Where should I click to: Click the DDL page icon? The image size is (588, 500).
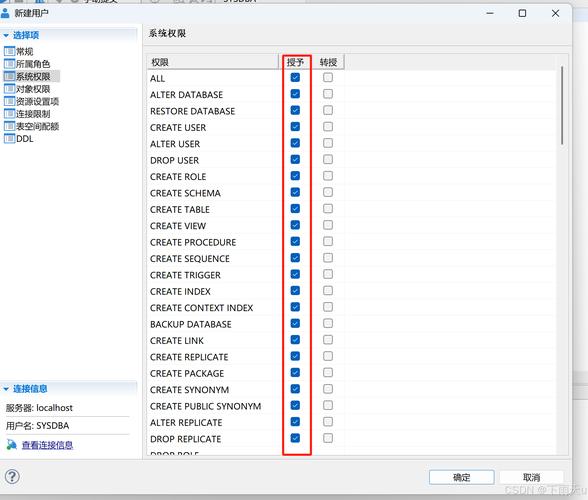9,138
